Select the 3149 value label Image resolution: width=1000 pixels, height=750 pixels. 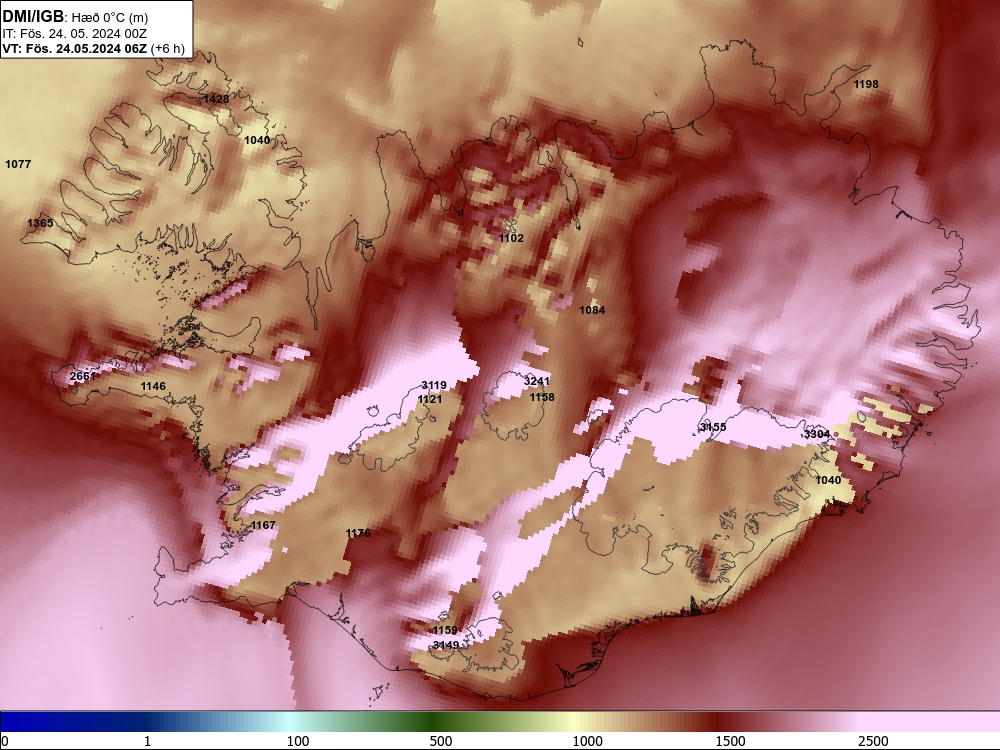point(446,645)
